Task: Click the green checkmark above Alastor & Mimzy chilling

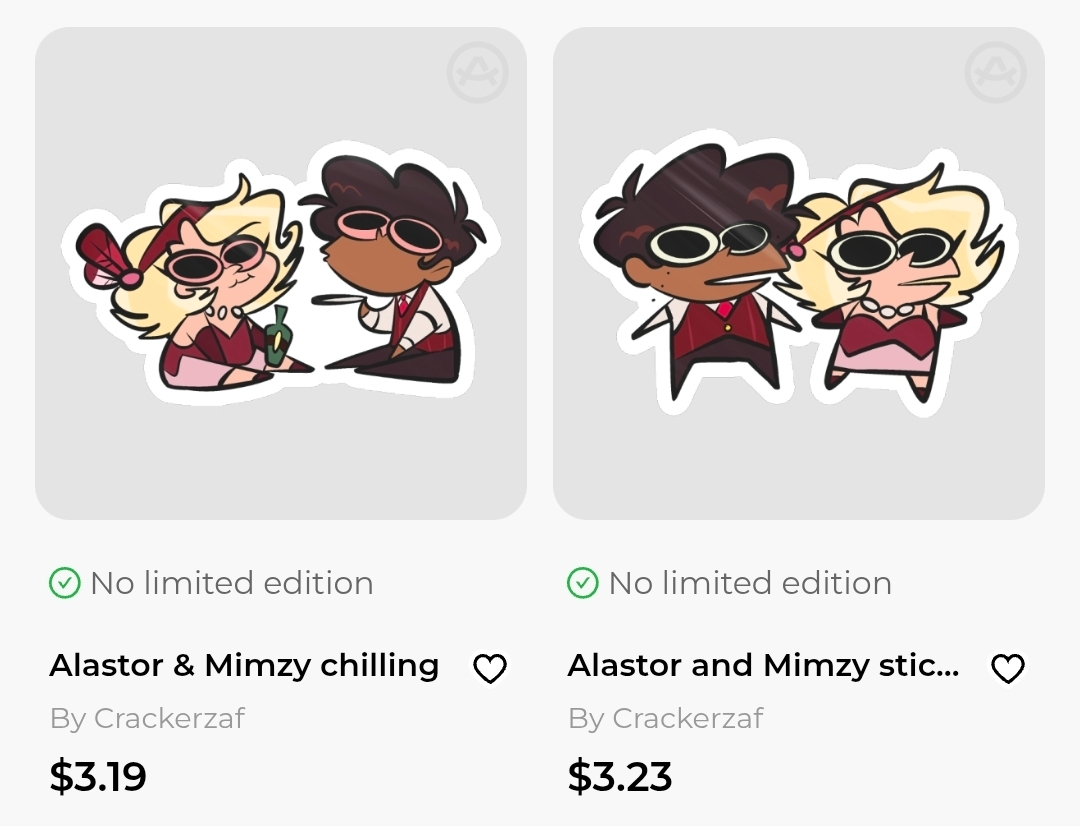Action: [x=64, y=583]
